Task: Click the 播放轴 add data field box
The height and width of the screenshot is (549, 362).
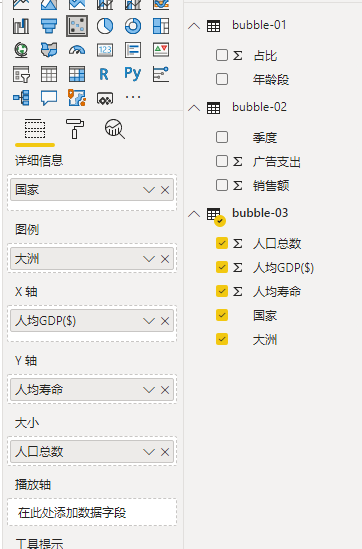Action: click(x=92, y=513)
